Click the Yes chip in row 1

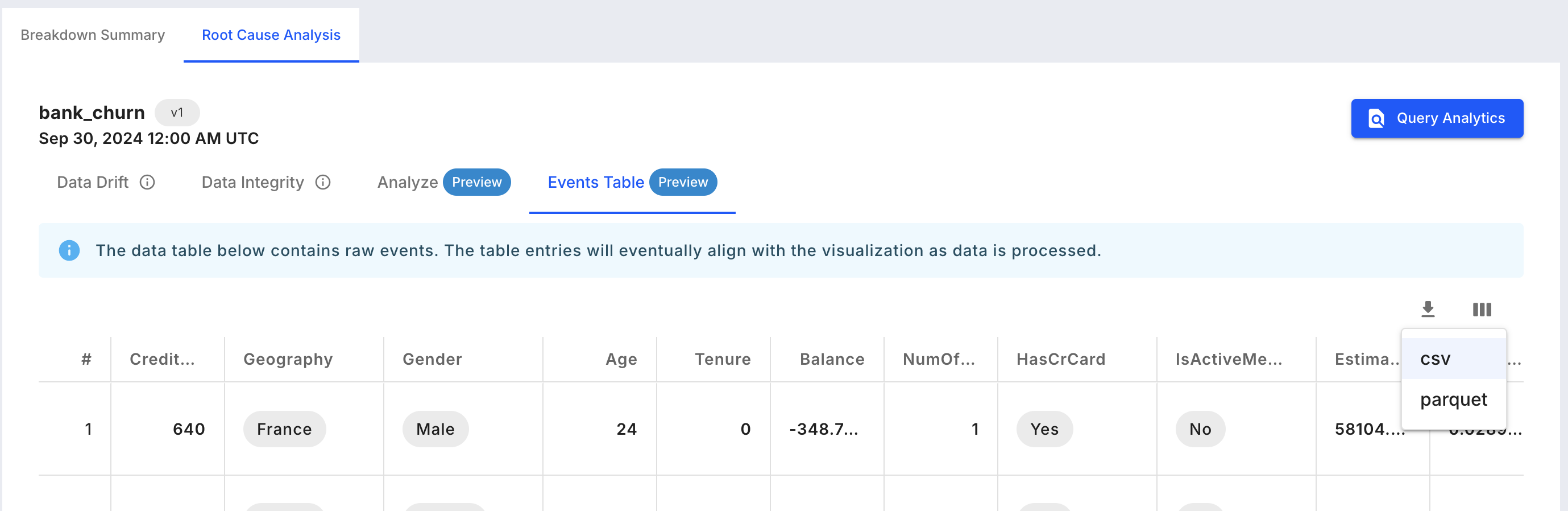click(x=1044, y=430)
